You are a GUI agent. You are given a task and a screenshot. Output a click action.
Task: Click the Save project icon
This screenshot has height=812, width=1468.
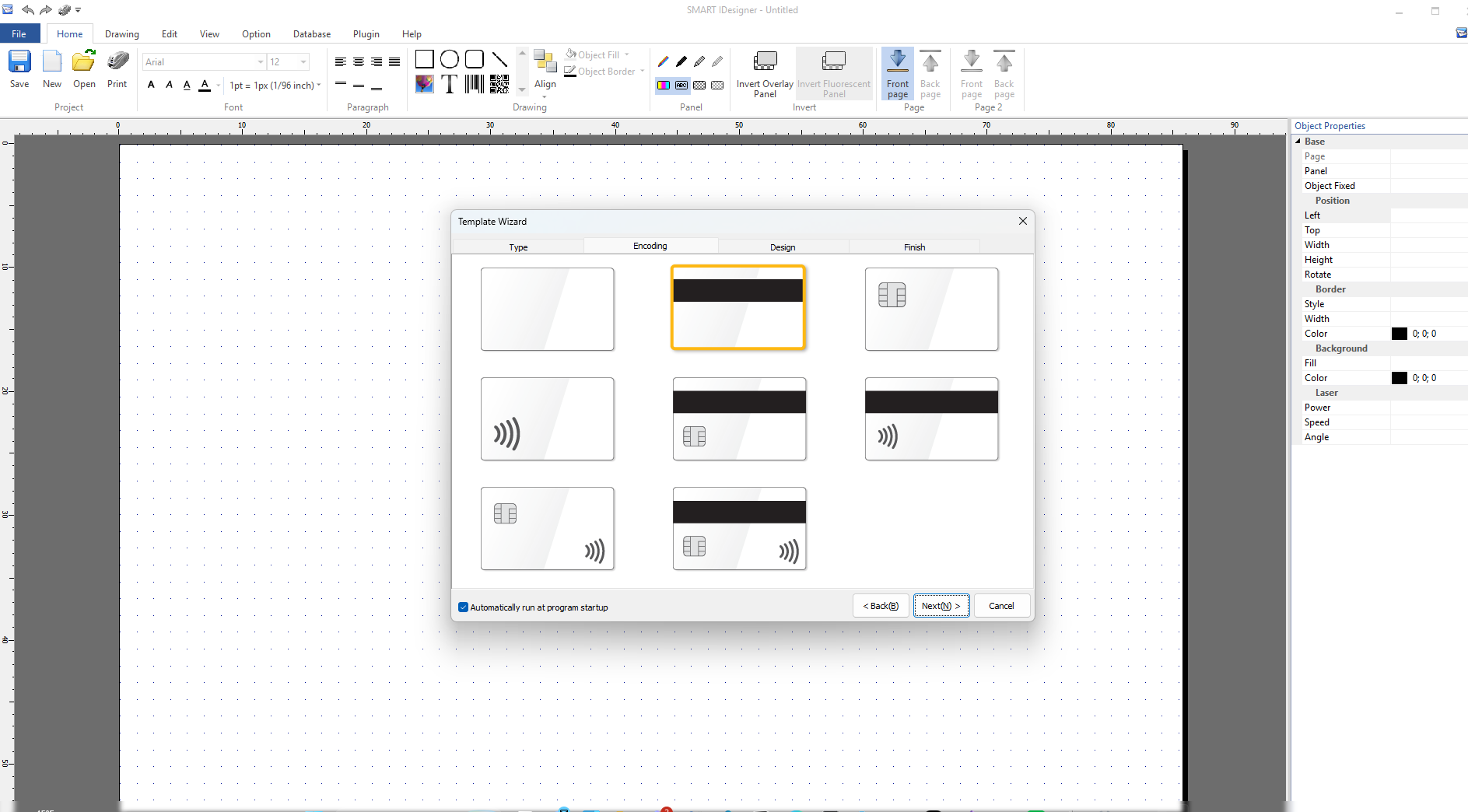[x=19, y=62]
